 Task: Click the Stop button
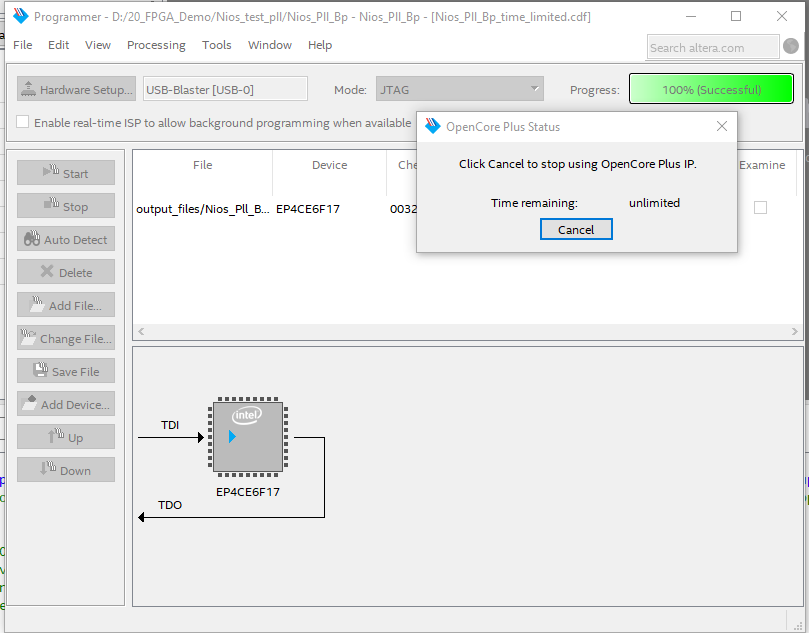tap(66, 206)
